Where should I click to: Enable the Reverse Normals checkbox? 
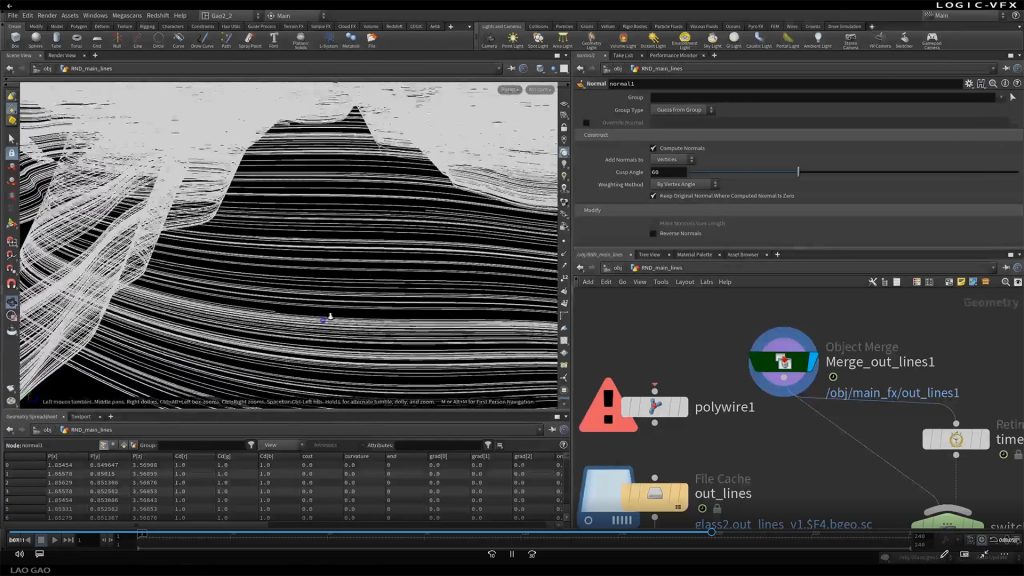pos(654,233)
